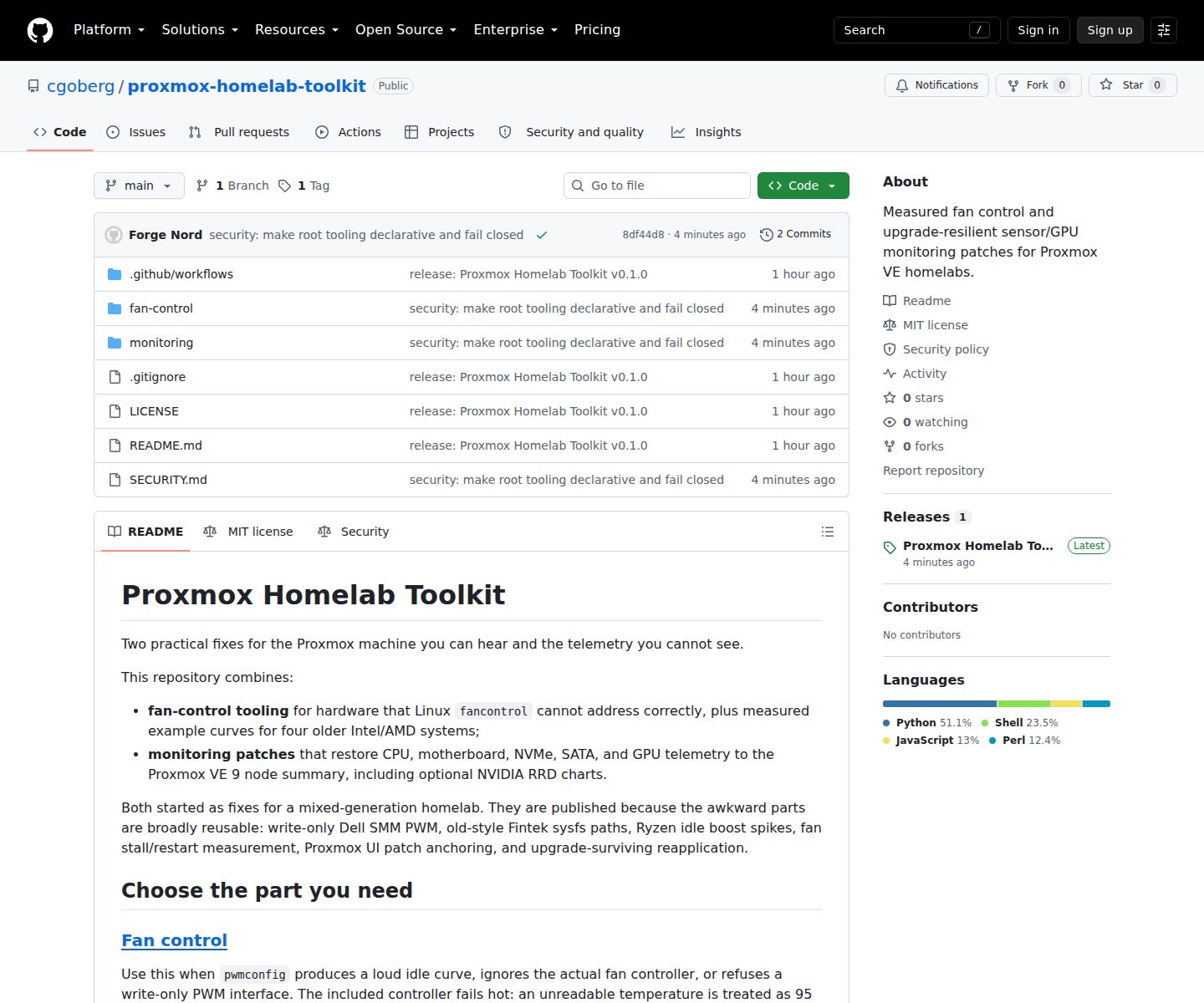Open the fan-control folder
The height and width of the screenshot is (1003, 1204).
coord(161,308)
